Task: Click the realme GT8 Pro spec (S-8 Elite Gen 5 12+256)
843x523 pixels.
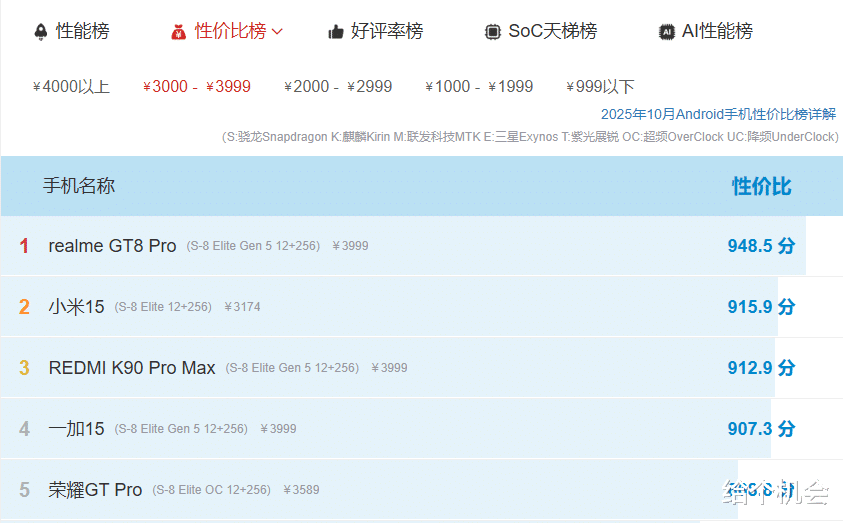Action: 253,246
